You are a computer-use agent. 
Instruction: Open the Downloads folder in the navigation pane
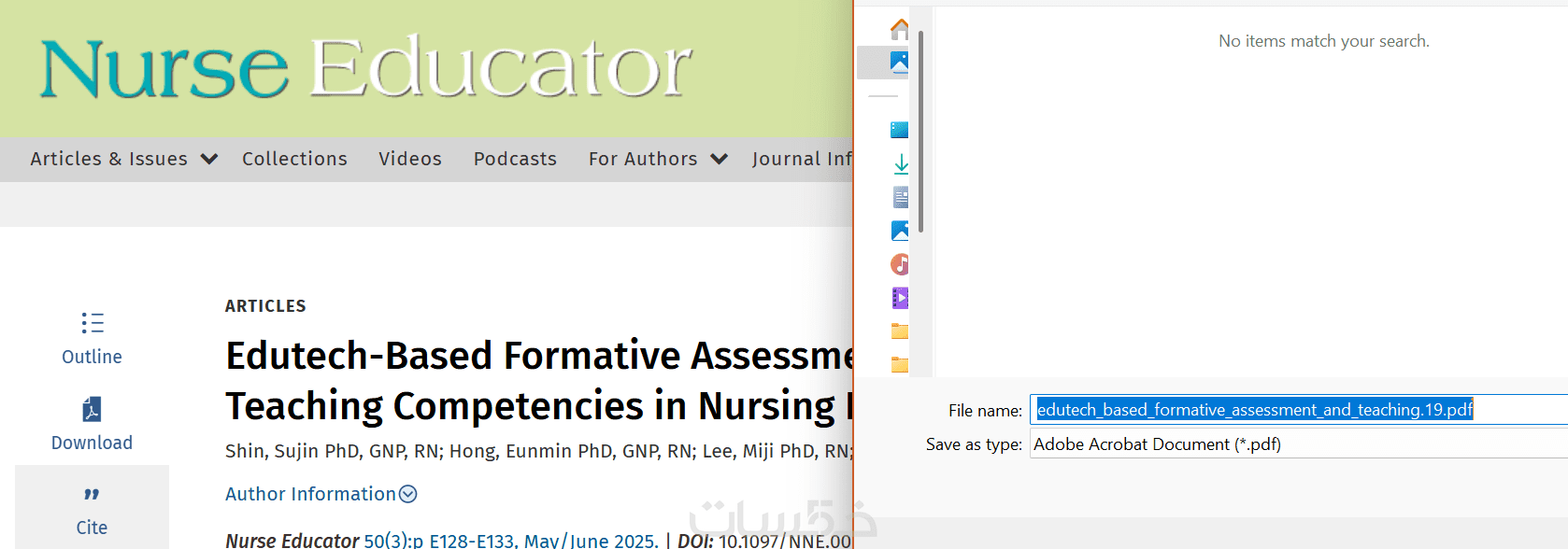pyautogui.click(x=900, y=164)
